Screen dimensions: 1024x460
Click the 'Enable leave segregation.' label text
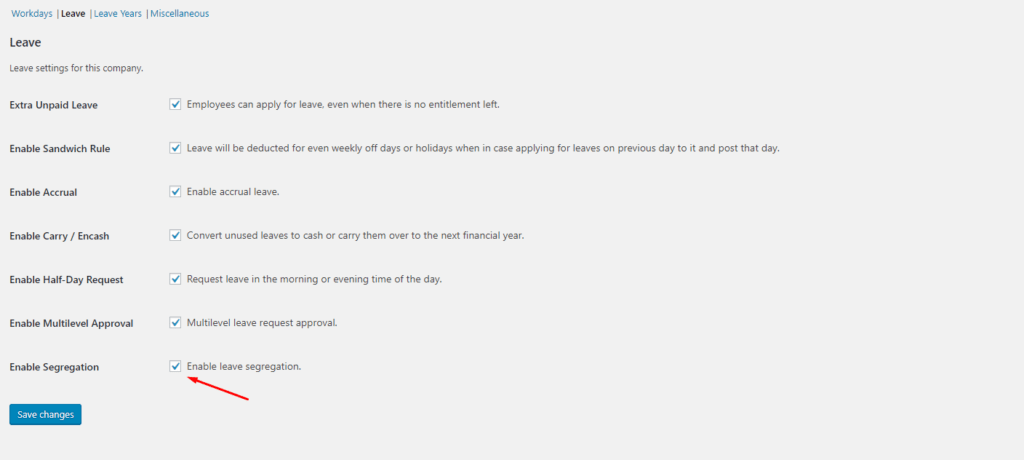point(243,366)
